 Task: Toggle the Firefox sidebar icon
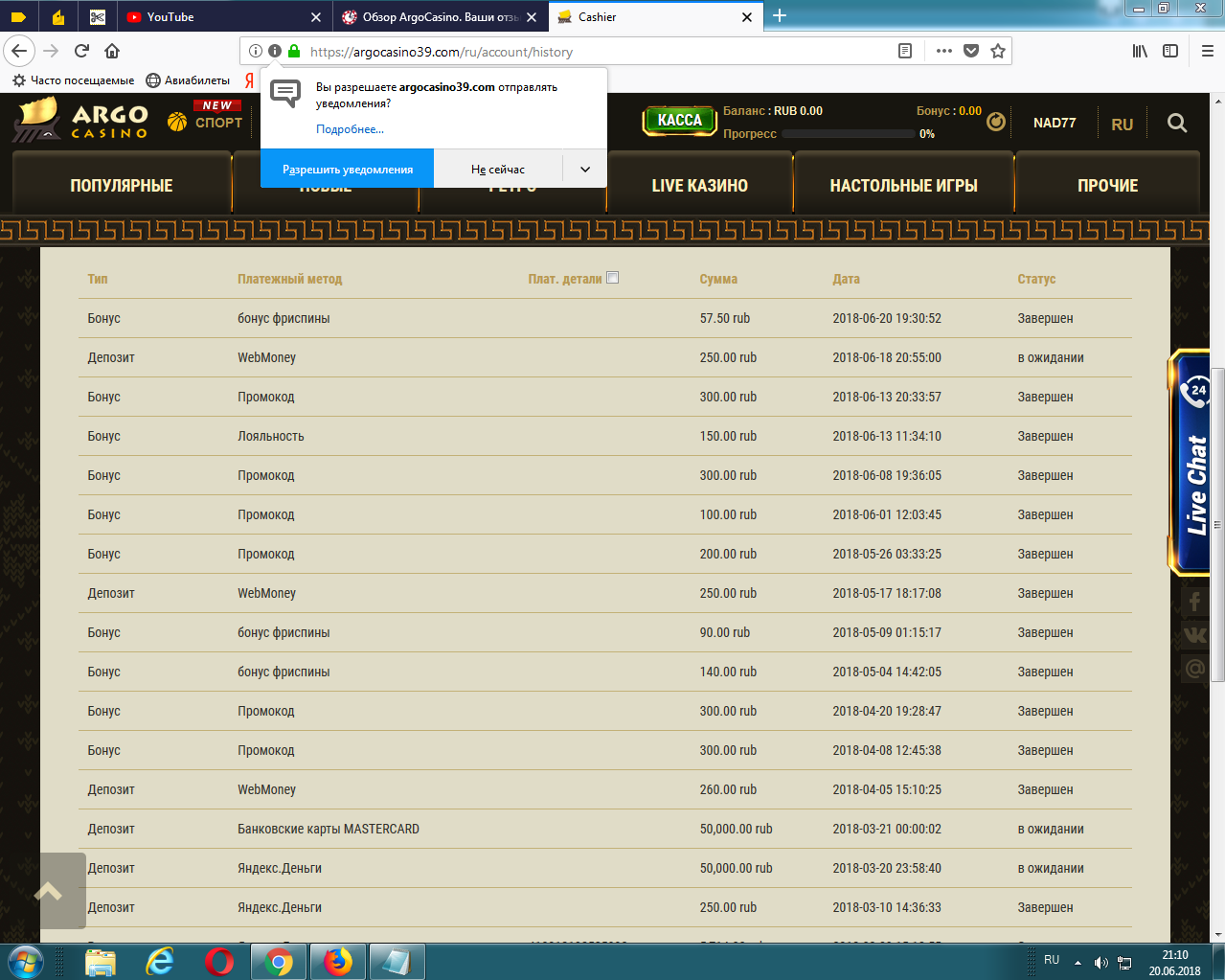1170,51
